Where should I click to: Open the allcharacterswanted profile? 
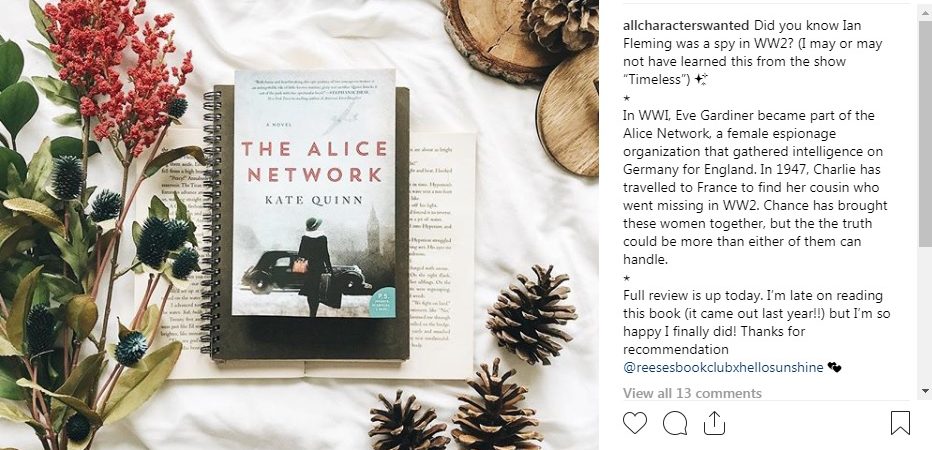pyautogui.click(x=686, y=26)
